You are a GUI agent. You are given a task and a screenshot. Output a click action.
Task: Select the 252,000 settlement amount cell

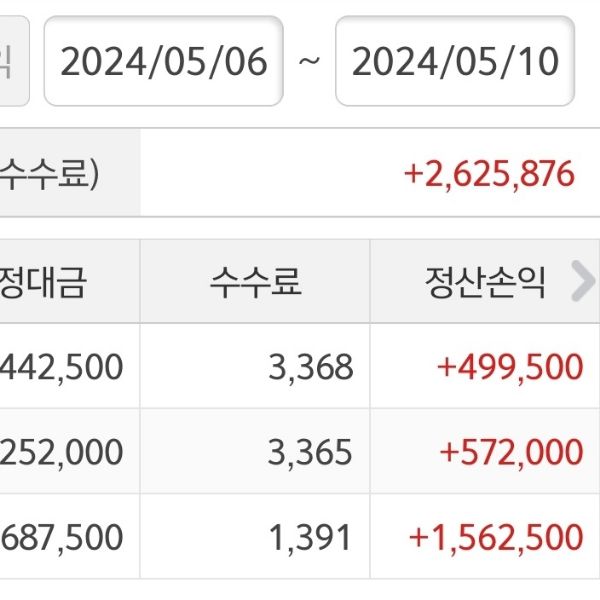[x=62, y=453]
